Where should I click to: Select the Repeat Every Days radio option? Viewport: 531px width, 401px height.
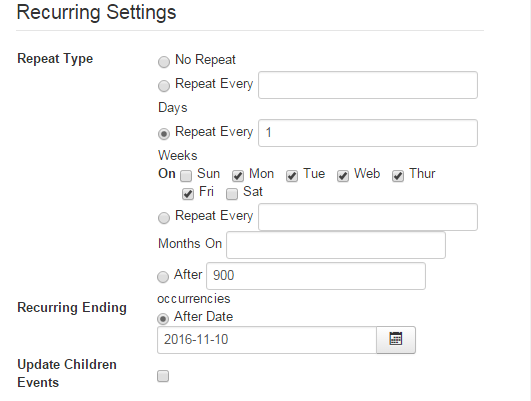tap(164, 86)
